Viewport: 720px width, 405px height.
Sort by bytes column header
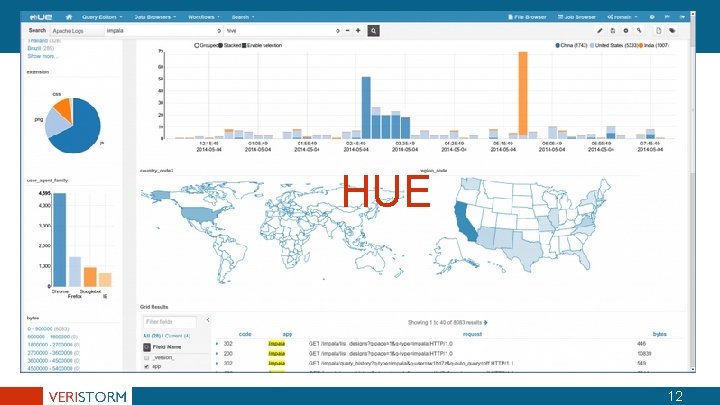click(659, 334)
